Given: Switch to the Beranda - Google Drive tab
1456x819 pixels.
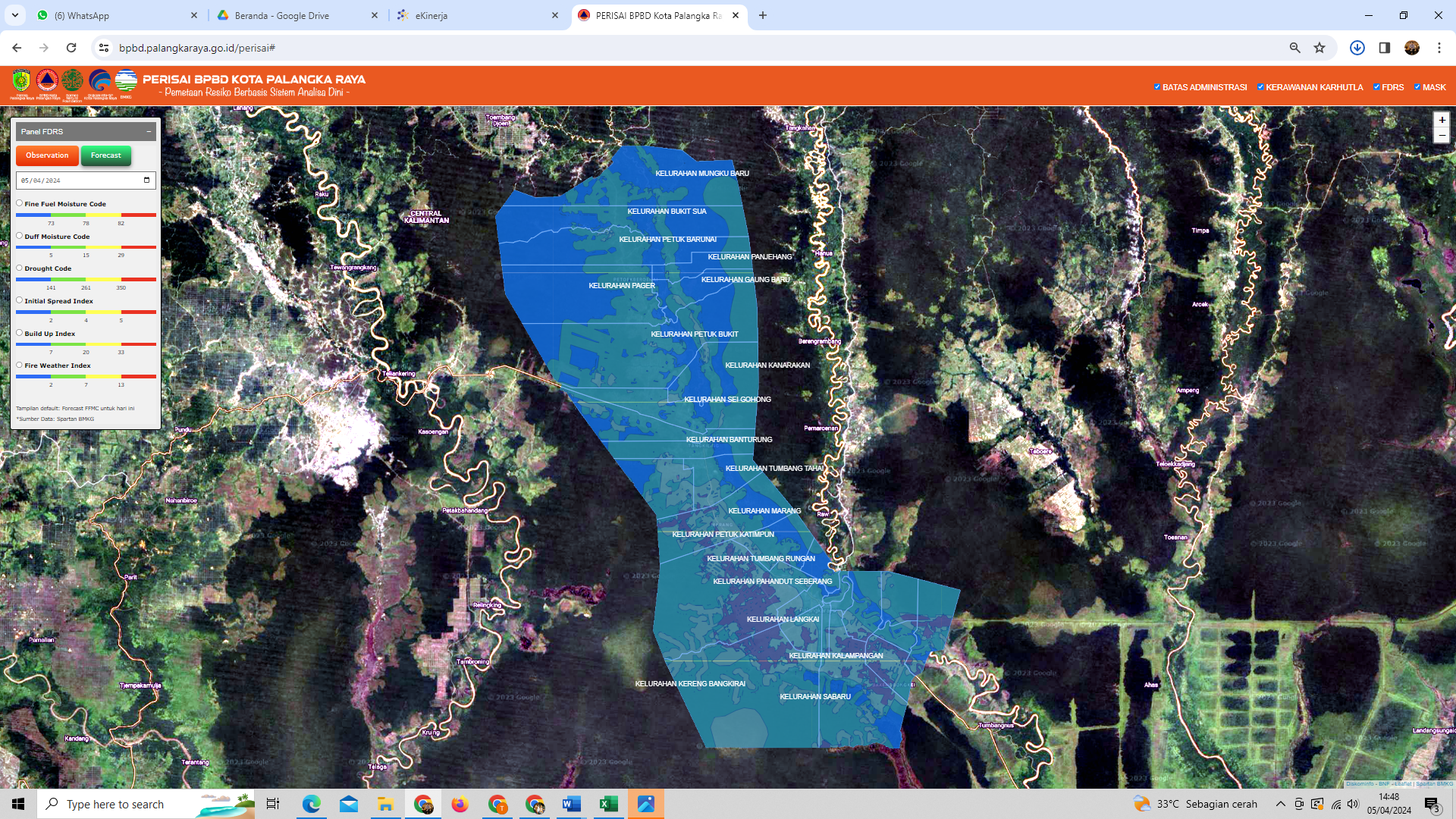Looking at the screenshot, I should point(296,15).
